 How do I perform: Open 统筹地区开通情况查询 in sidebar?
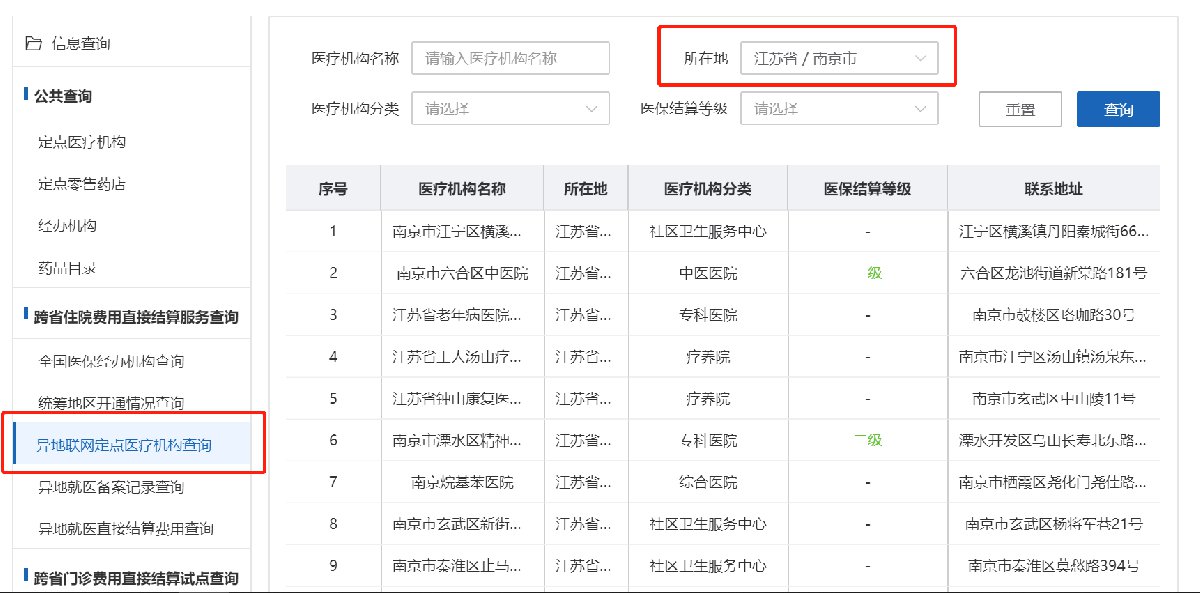[x=111, y=403]
